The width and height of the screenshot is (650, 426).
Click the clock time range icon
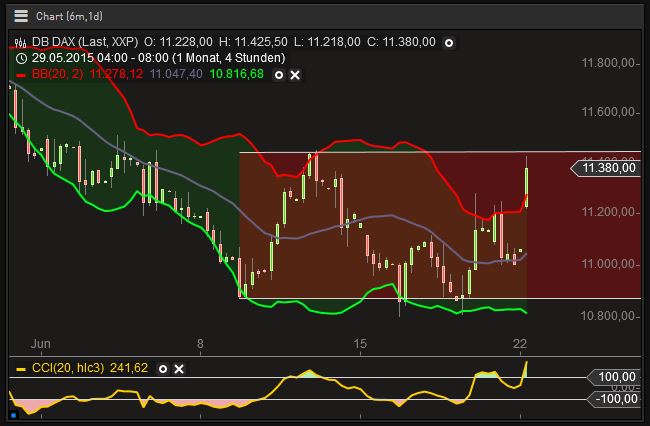21,58
